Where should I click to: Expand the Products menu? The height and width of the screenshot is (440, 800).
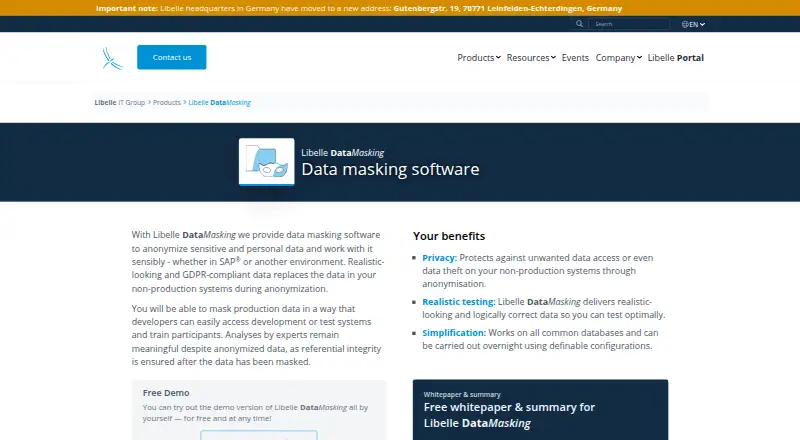479,58
